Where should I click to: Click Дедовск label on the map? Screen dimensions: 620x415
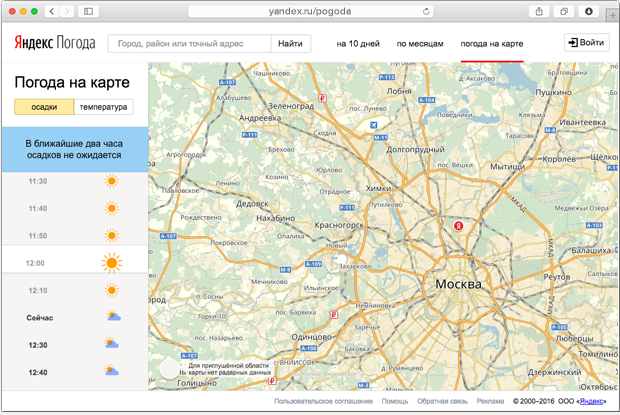[252, 204]
